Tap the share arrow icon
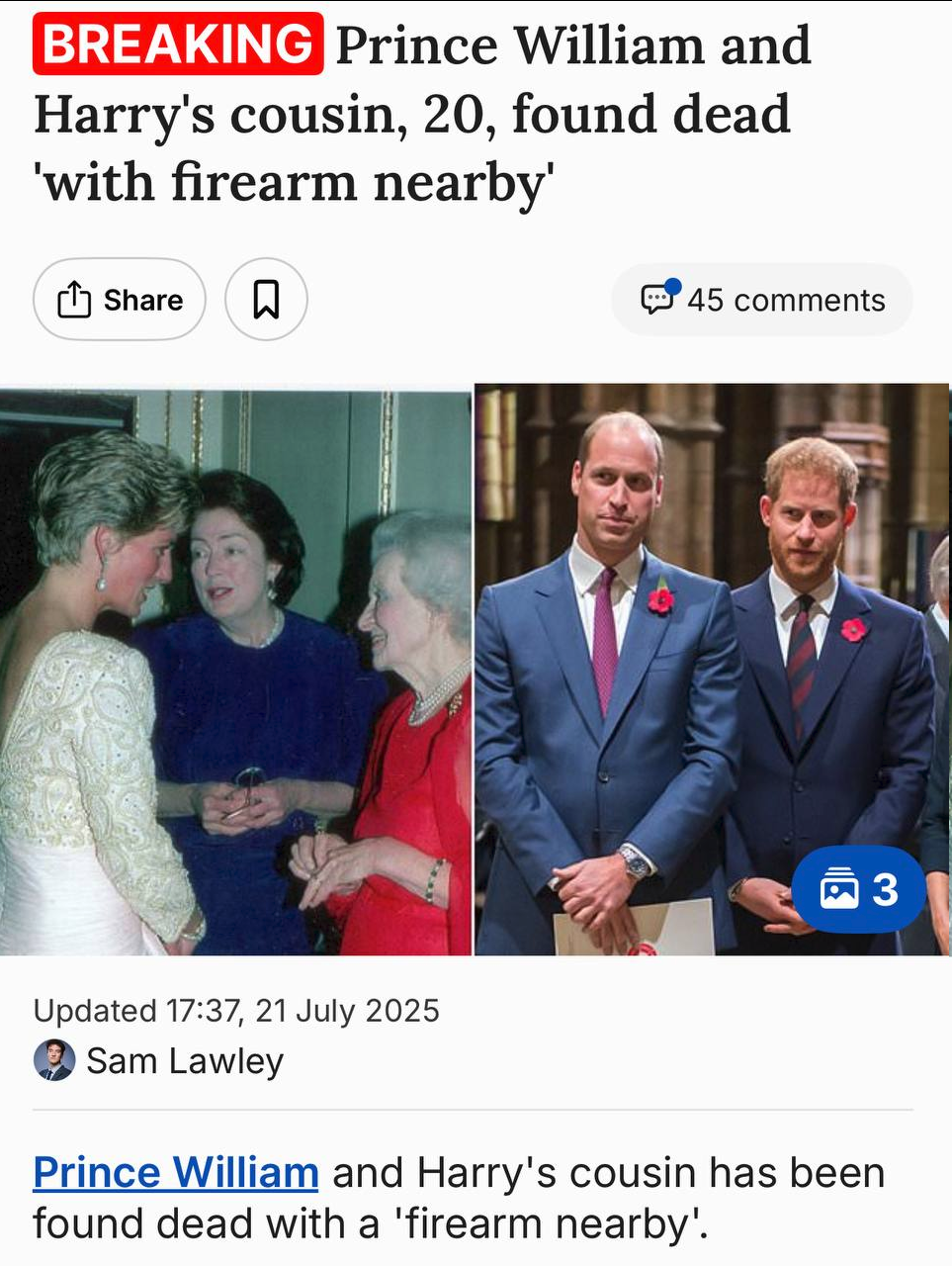The image size is (952, 1266). pyautogui.click(x=74, y=300)
